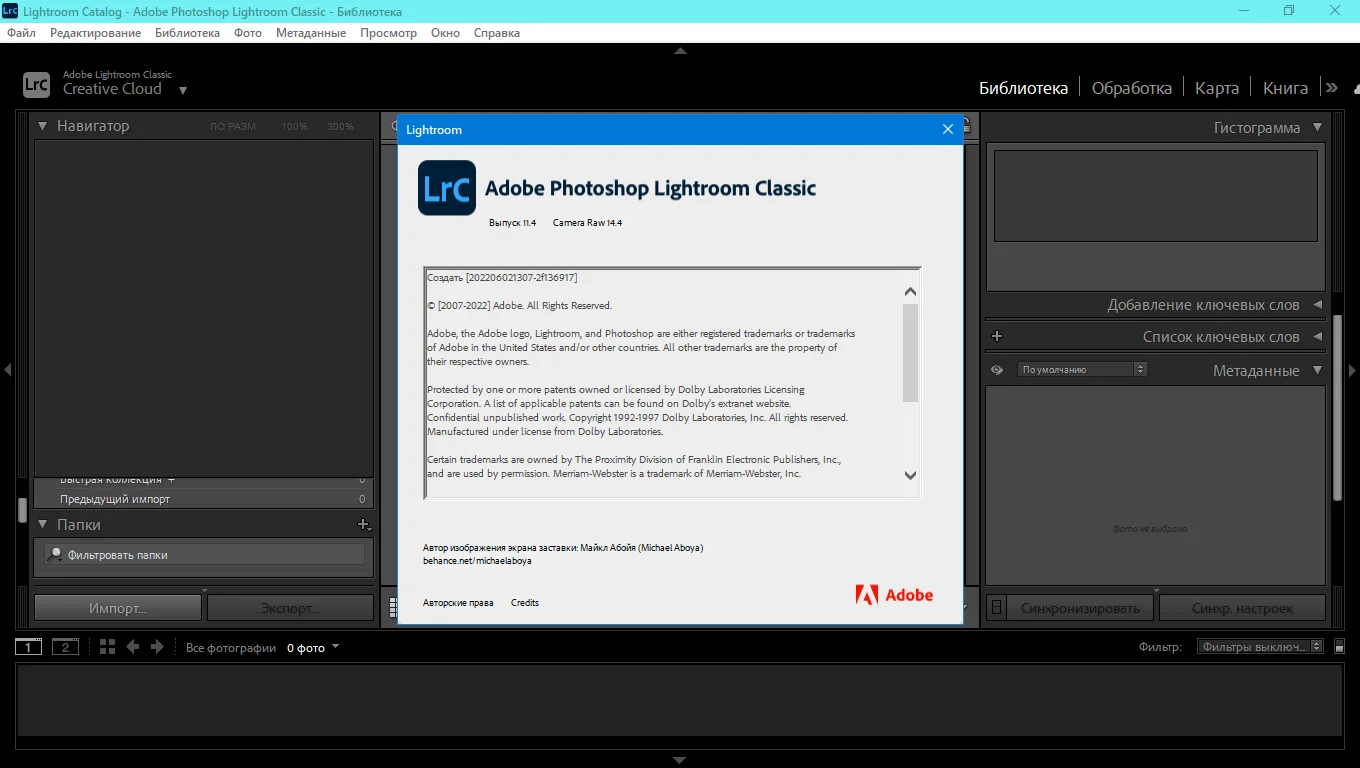Close the Lightroom about dialog
Image resolution: width=1360 pixels, height=768 pixels.
pos(948,129)
